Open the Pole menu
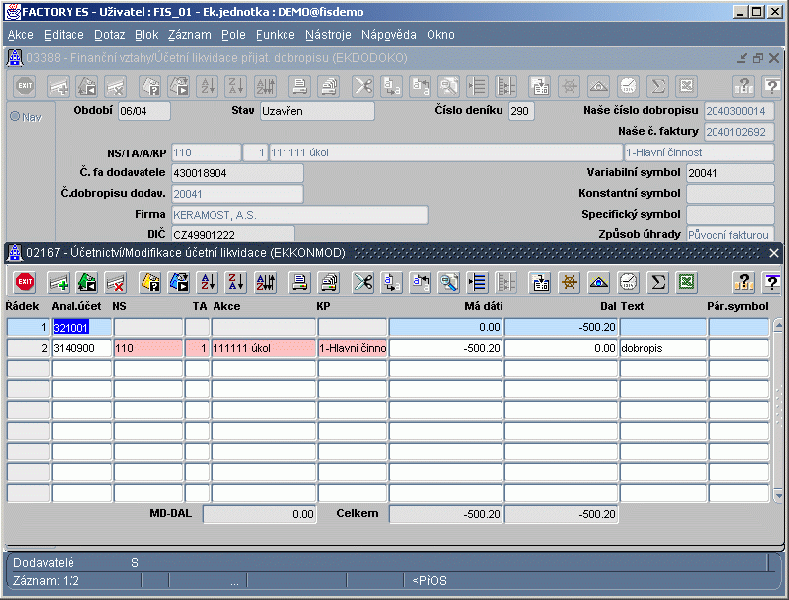789x600 pixels. tap(233, 35)
